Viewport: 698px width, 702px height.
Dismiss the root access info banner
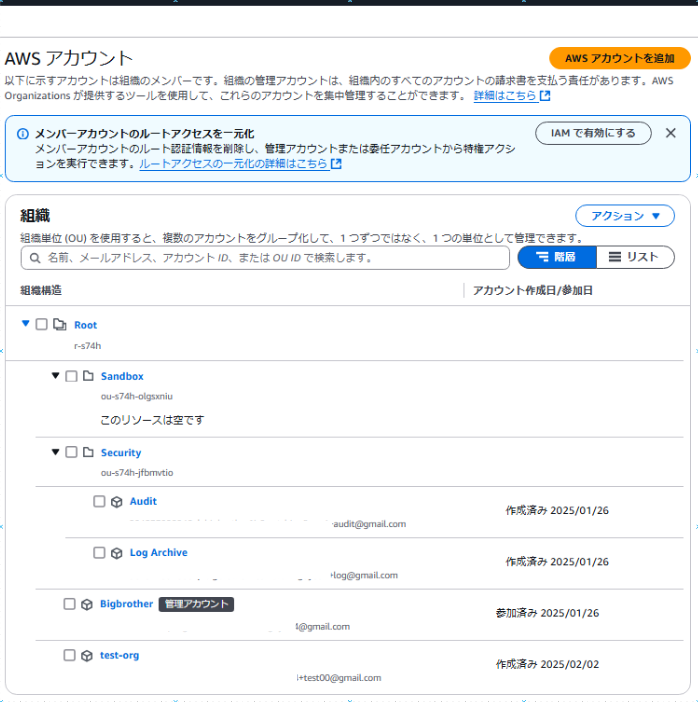point(670,133)
